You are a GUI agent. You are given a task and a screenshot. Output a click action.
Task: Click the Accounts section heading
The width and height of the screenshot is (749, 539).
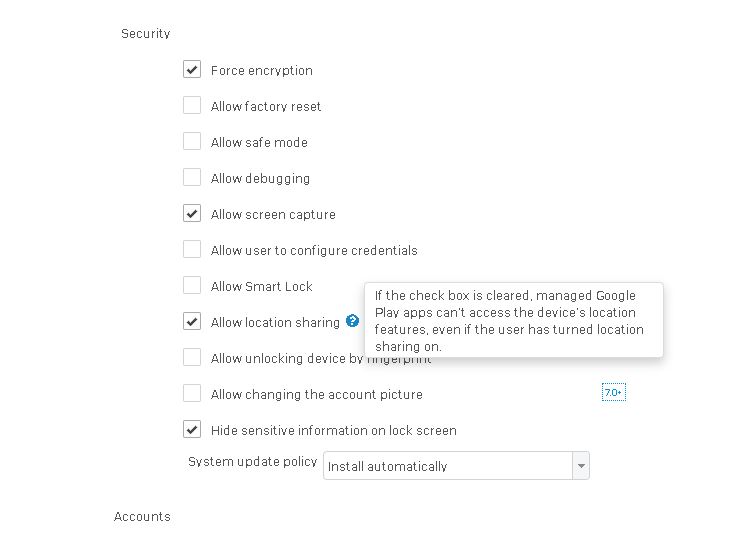142,517
